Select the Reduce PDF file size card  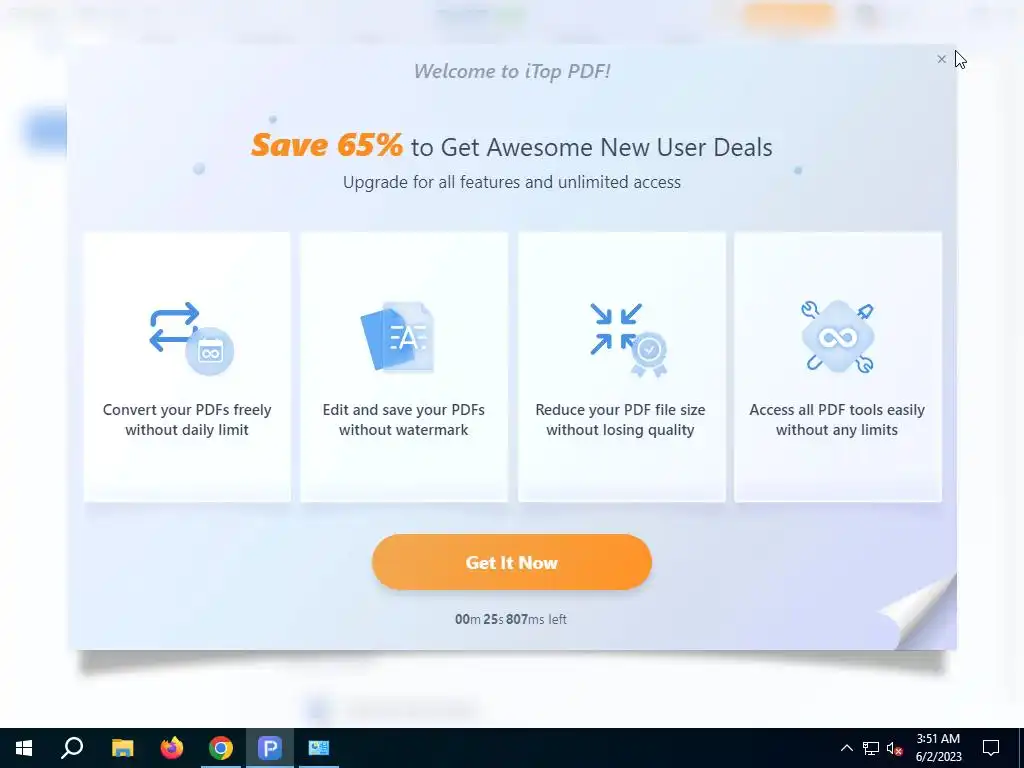(x=621, y=367)
